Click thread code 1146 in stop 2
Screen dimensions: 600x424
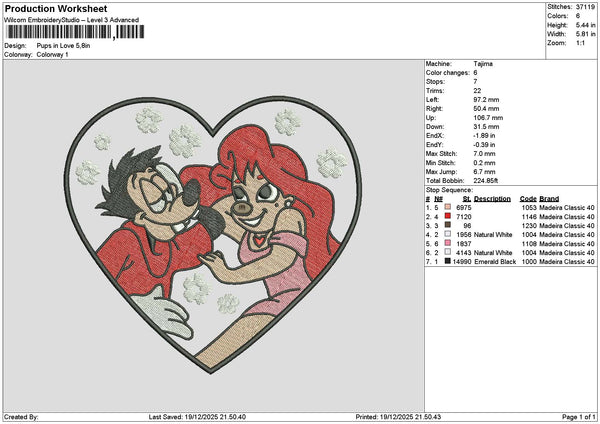point(529,217)
